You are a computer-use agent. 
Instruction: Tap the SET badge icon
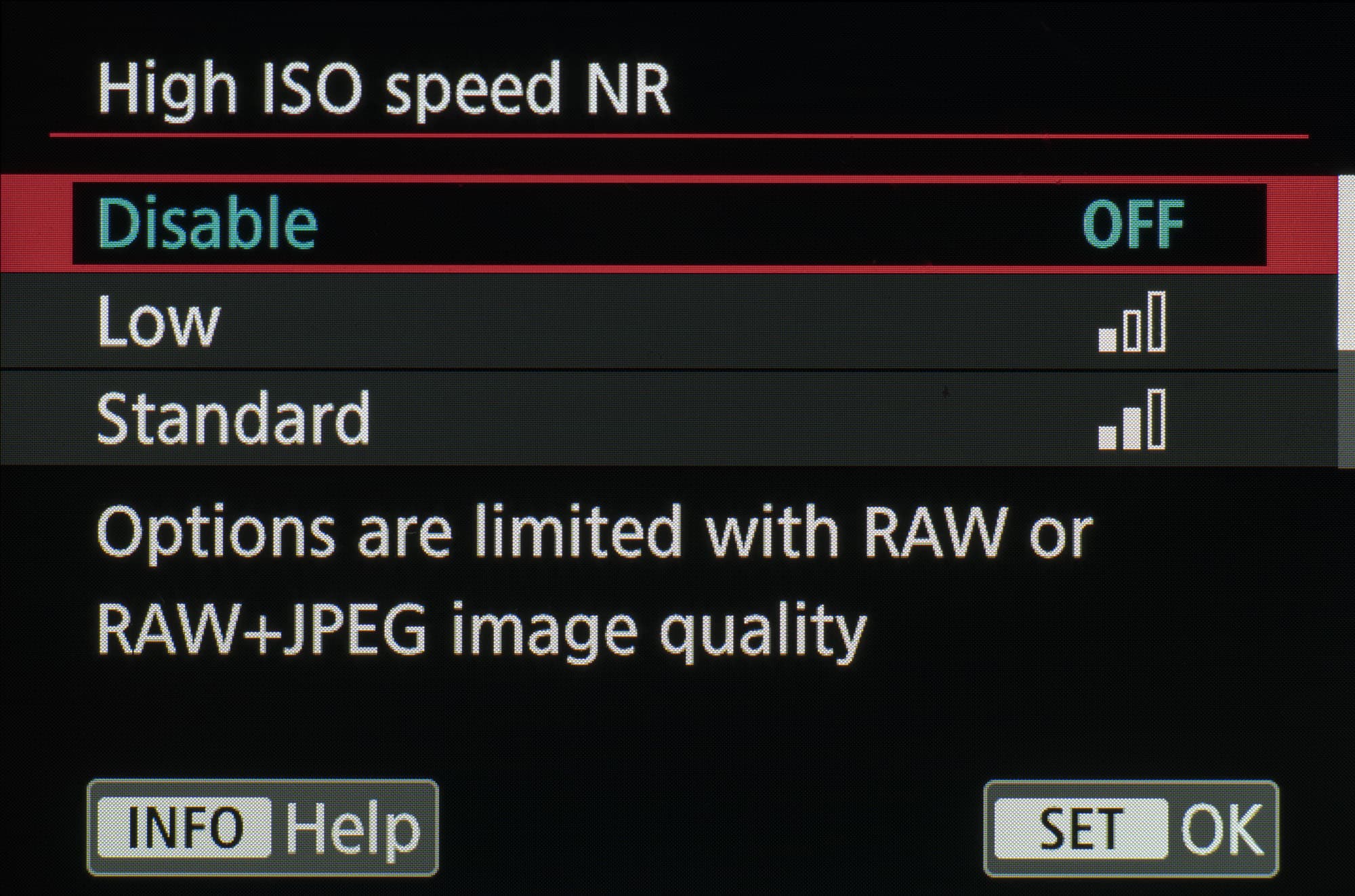(1081, 828)
